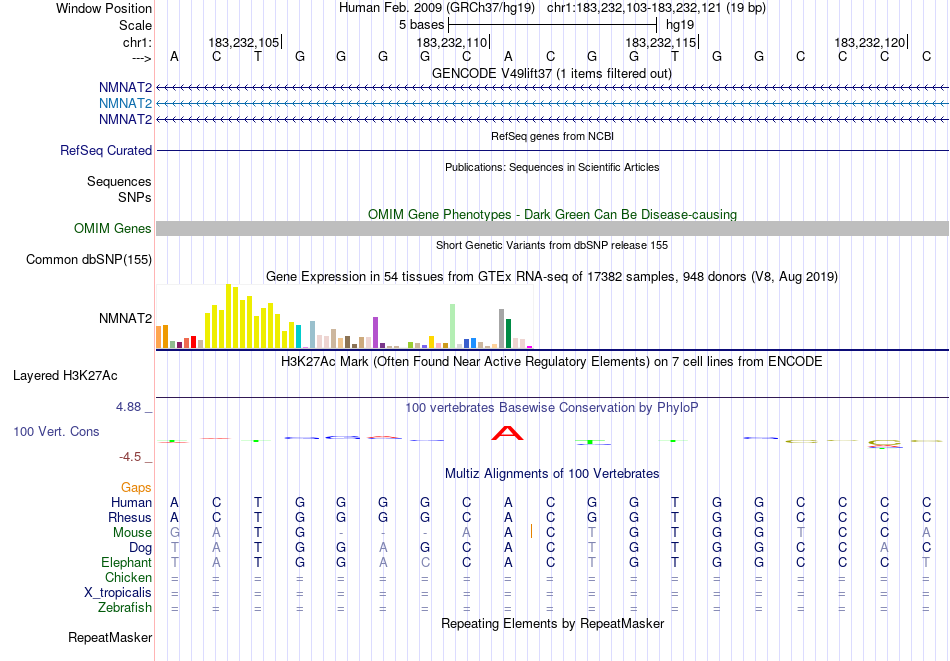Click the RepeatMasker track label
Image resolution: width=950 pixels, height=661 pixels.
pos(110,637)
